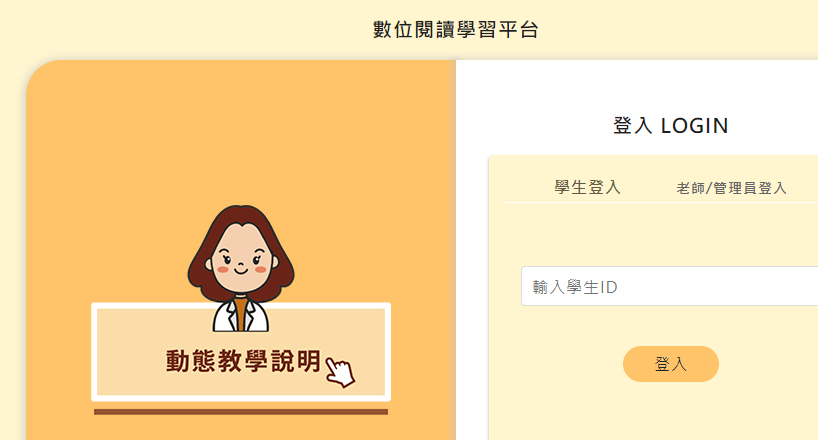Click the white area above login heading

pyautogui.click(x=636, y=86)
